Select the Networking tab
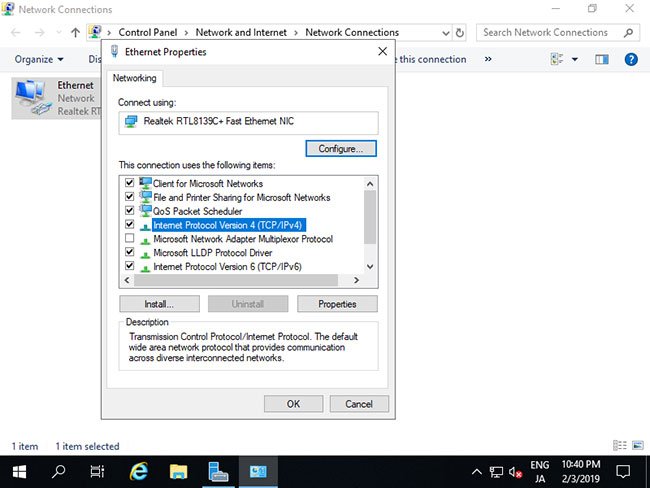Screen dimensions: 650x488 point(134,78)
